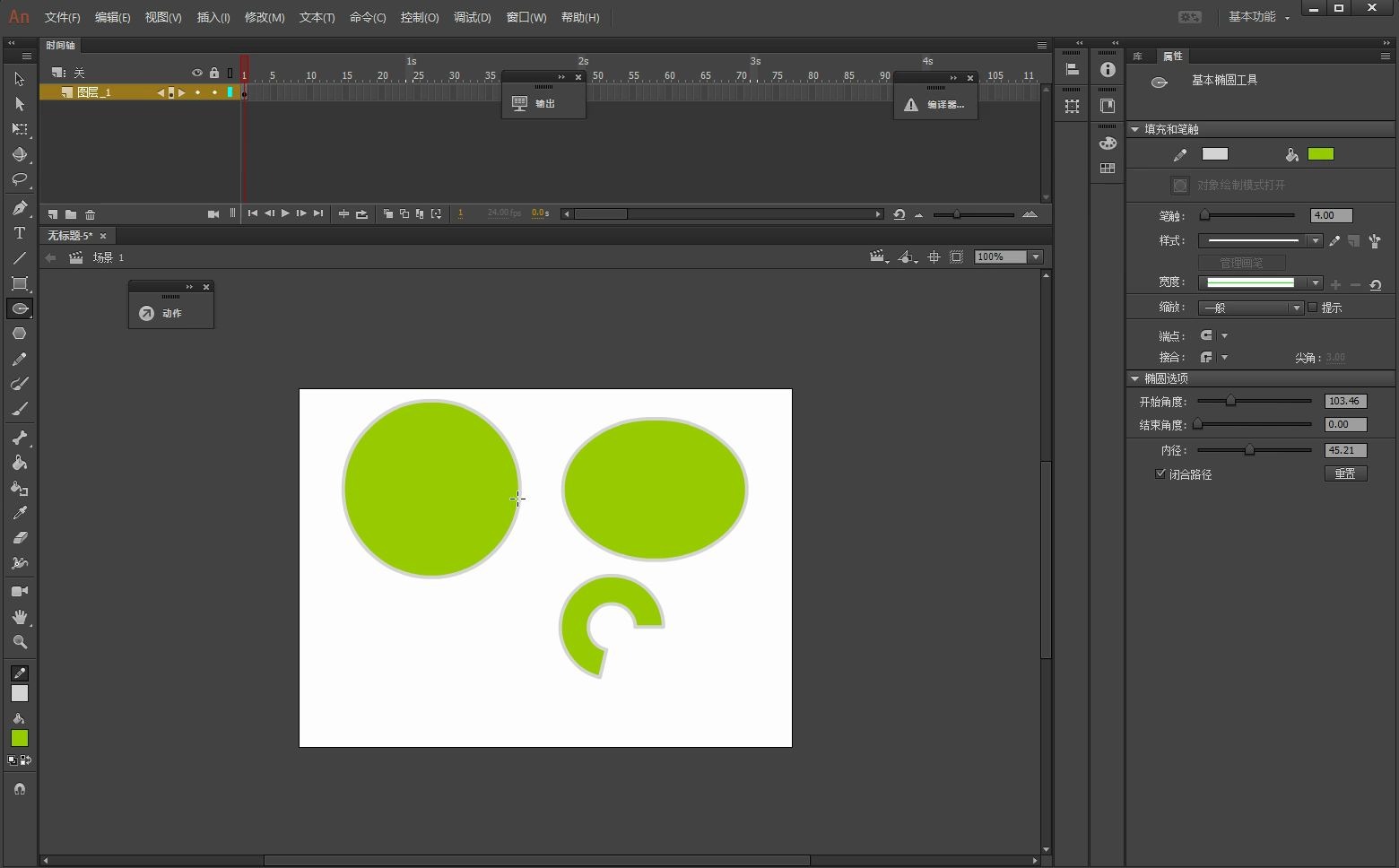Select the 3D Rotation tool
The height and width of the screenshot is (868, 1399).
(x=19, y=154)
